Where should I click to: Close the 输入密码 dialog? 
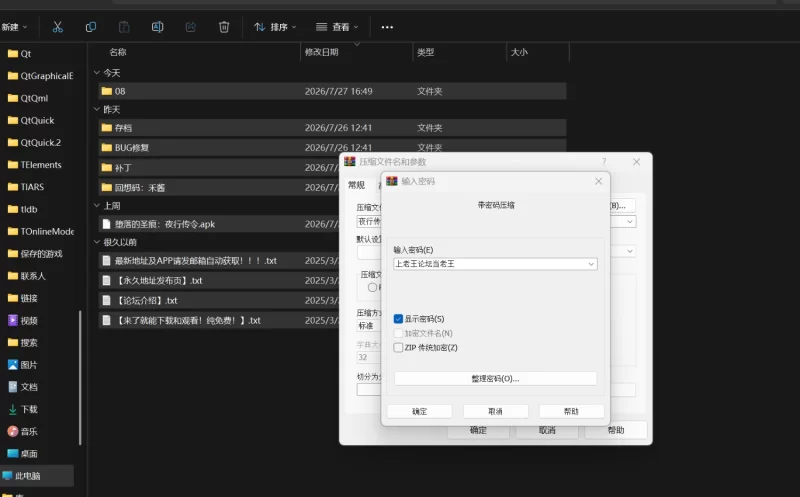tap(598, 181)
